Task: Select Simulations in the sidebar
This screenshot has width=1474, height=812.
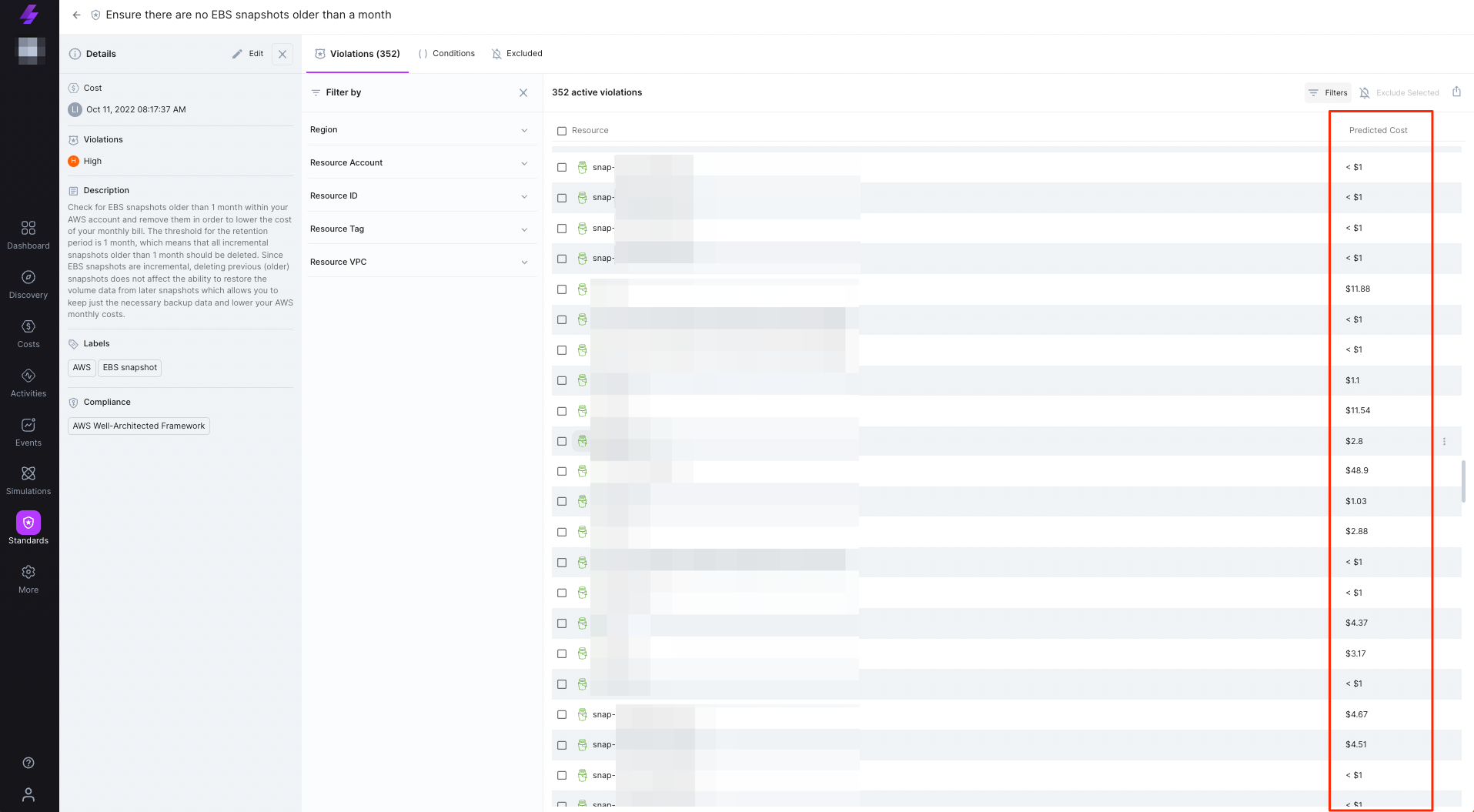Action: [28, 479]
